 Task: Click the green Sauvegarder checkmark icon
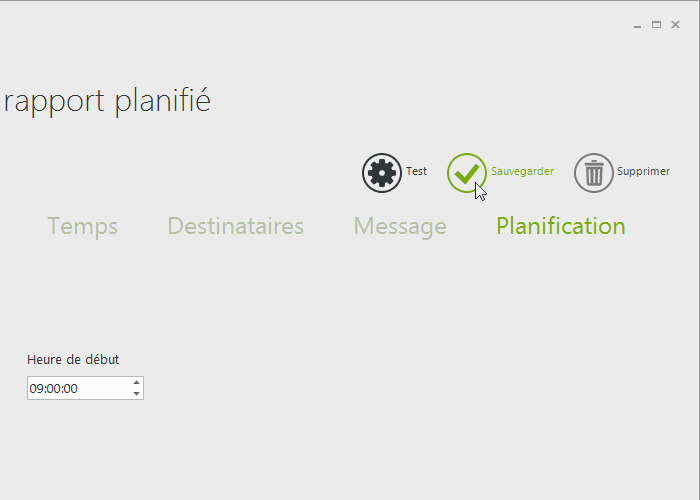466,173
